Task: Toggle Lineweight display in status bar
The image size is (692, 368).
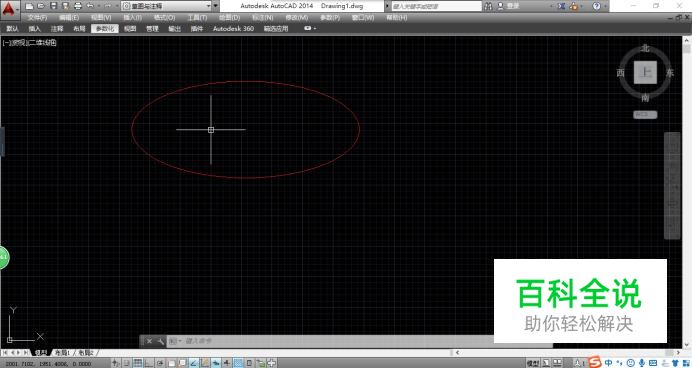Action: pos(227,363)
